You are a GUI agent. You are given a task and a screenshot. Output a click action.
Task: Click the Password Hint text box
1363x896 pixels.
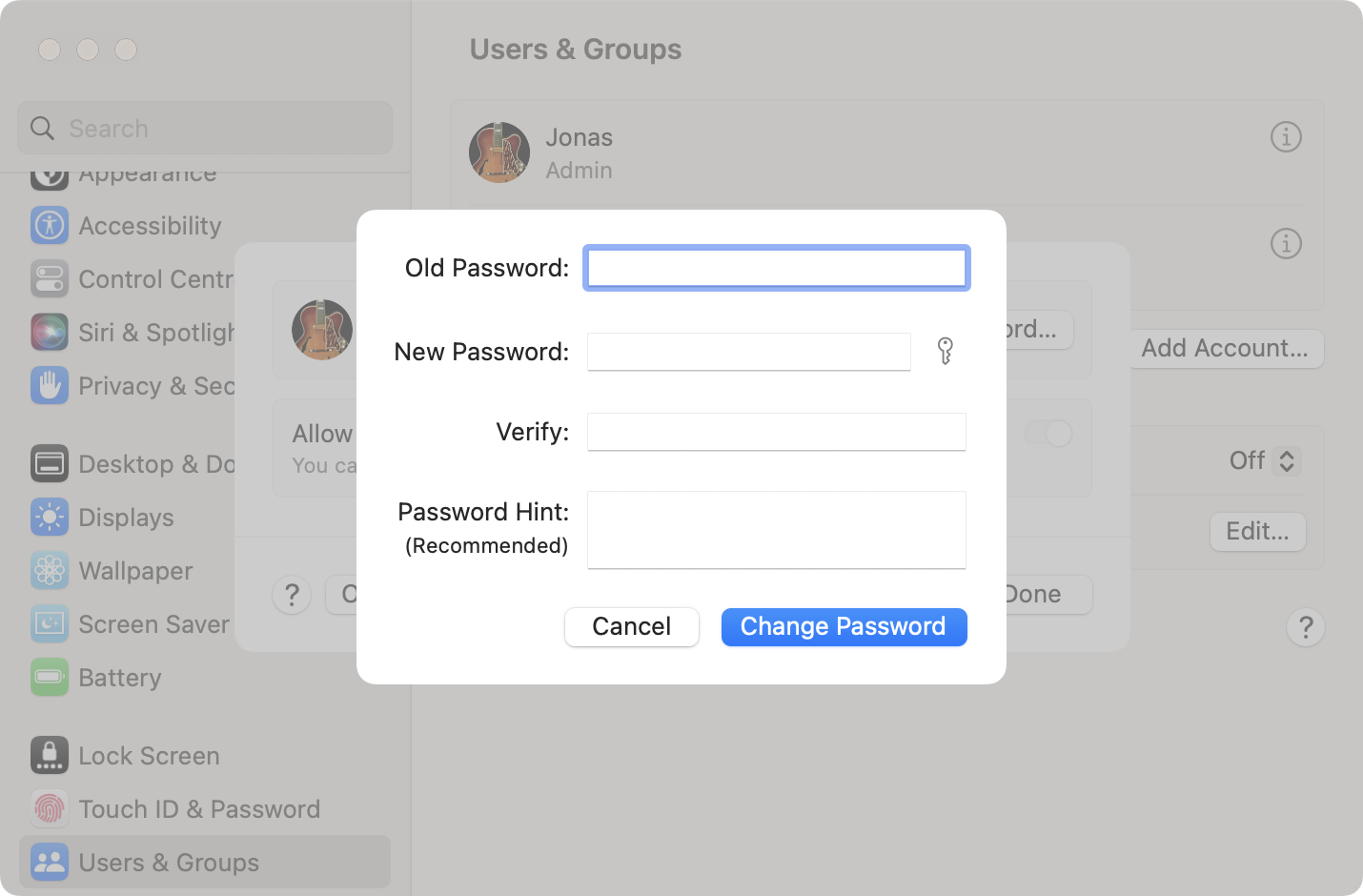pos(776,530)
